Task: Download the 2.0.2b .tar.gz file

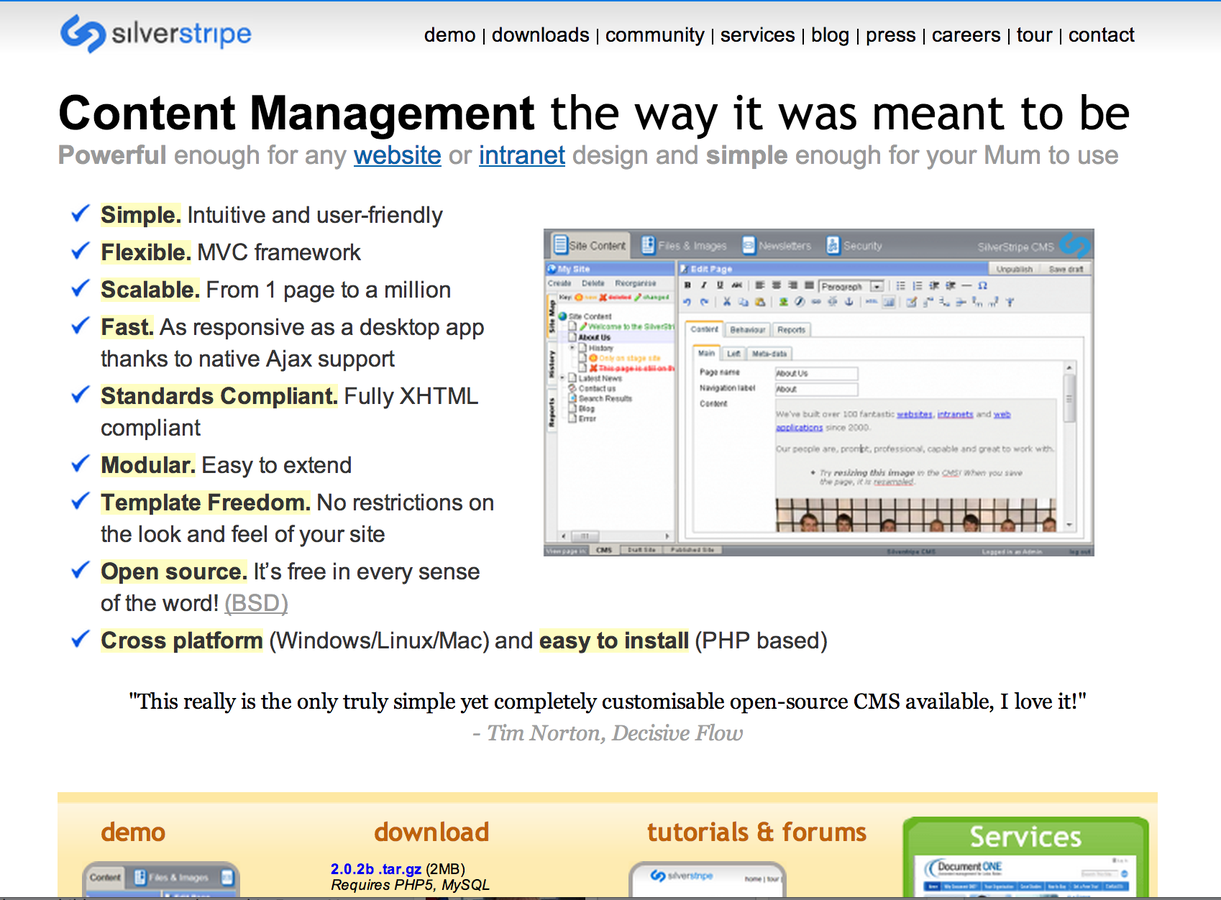Action: [376, 869]
